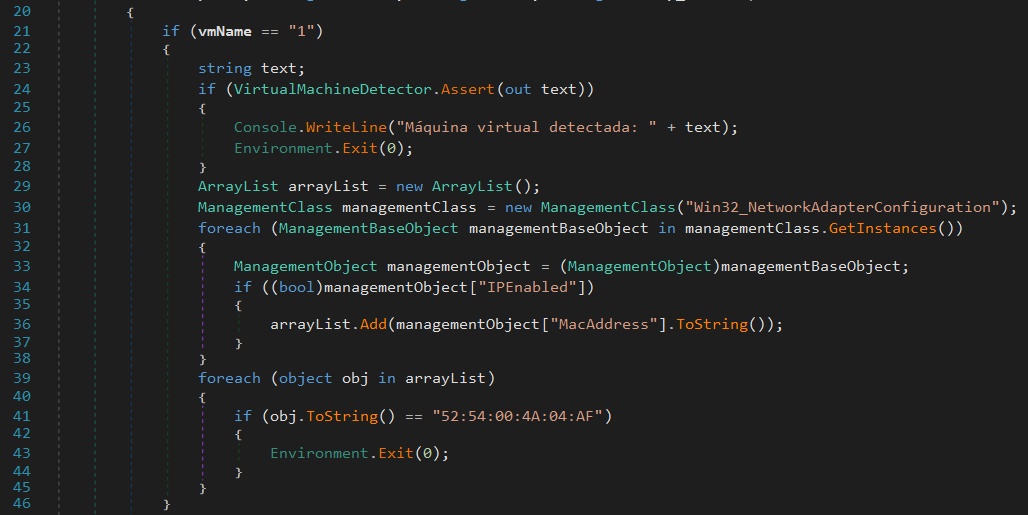Click the GetInstances method call

pos(882,228)
